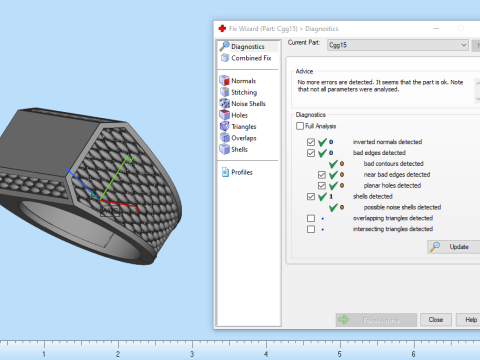The height and width of the screenshot is (360, 480).
Task: Go to the Holes fix page
Action: 239,115
